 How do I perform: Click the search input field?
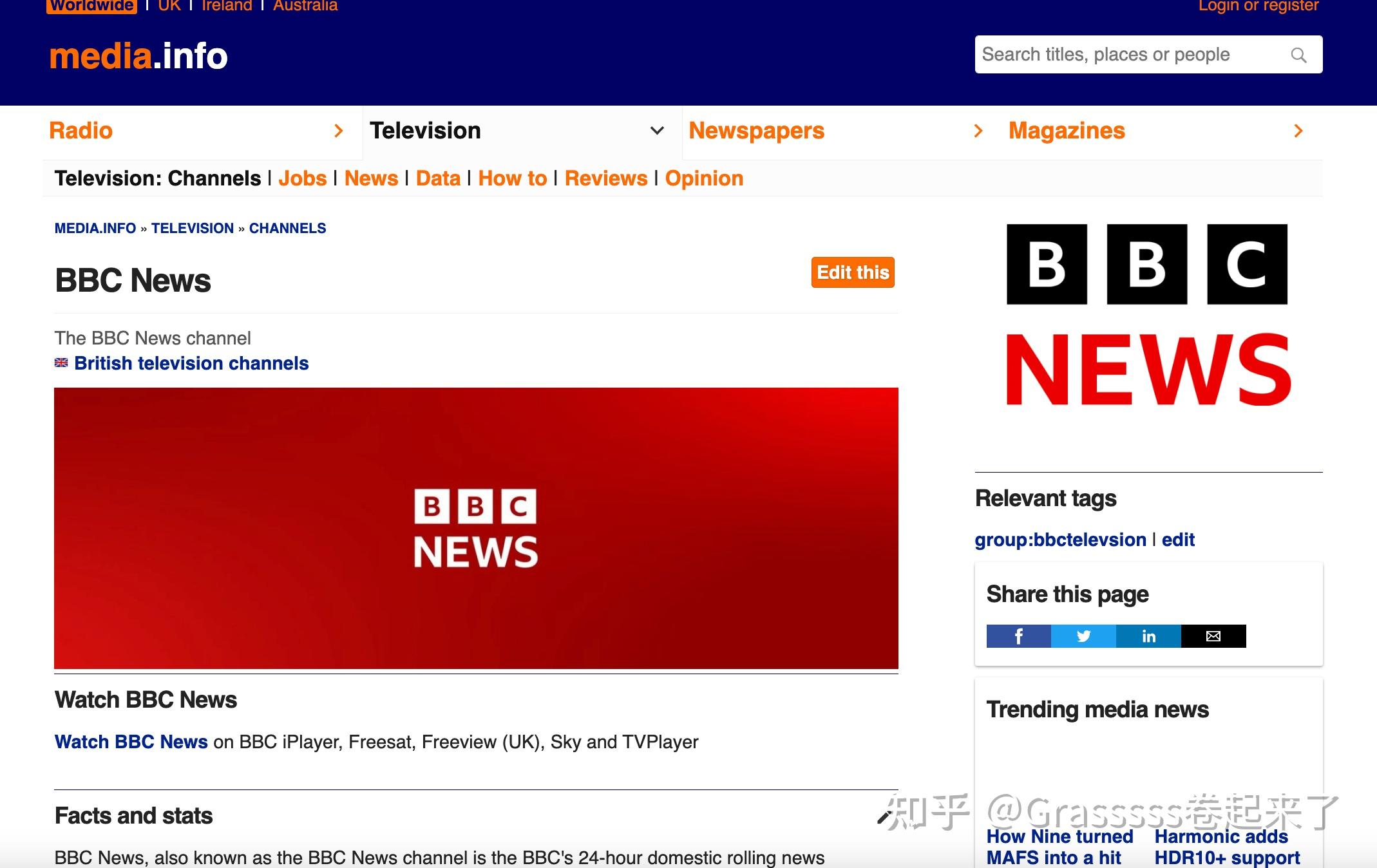1148,54
